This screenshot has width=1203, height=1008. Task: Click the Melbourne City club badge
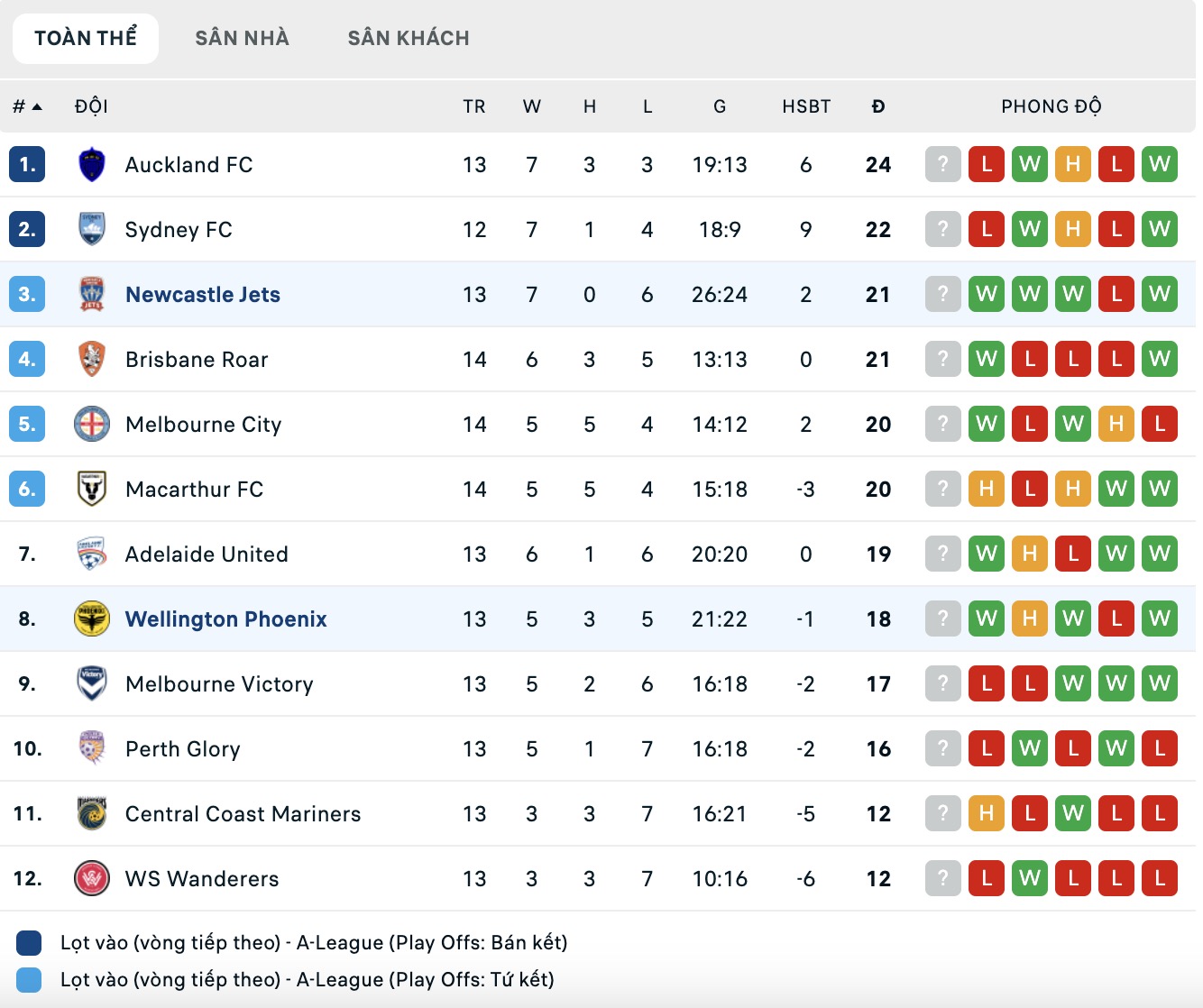point(92,425)
